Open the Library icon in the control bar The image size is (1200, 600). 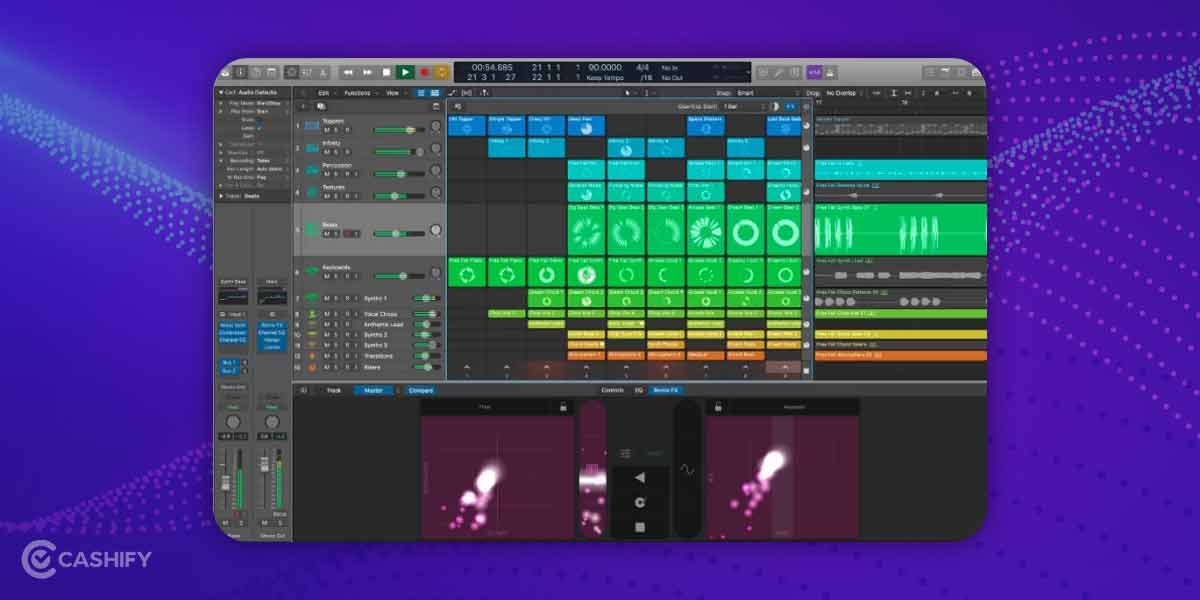[x=239, y=71]
